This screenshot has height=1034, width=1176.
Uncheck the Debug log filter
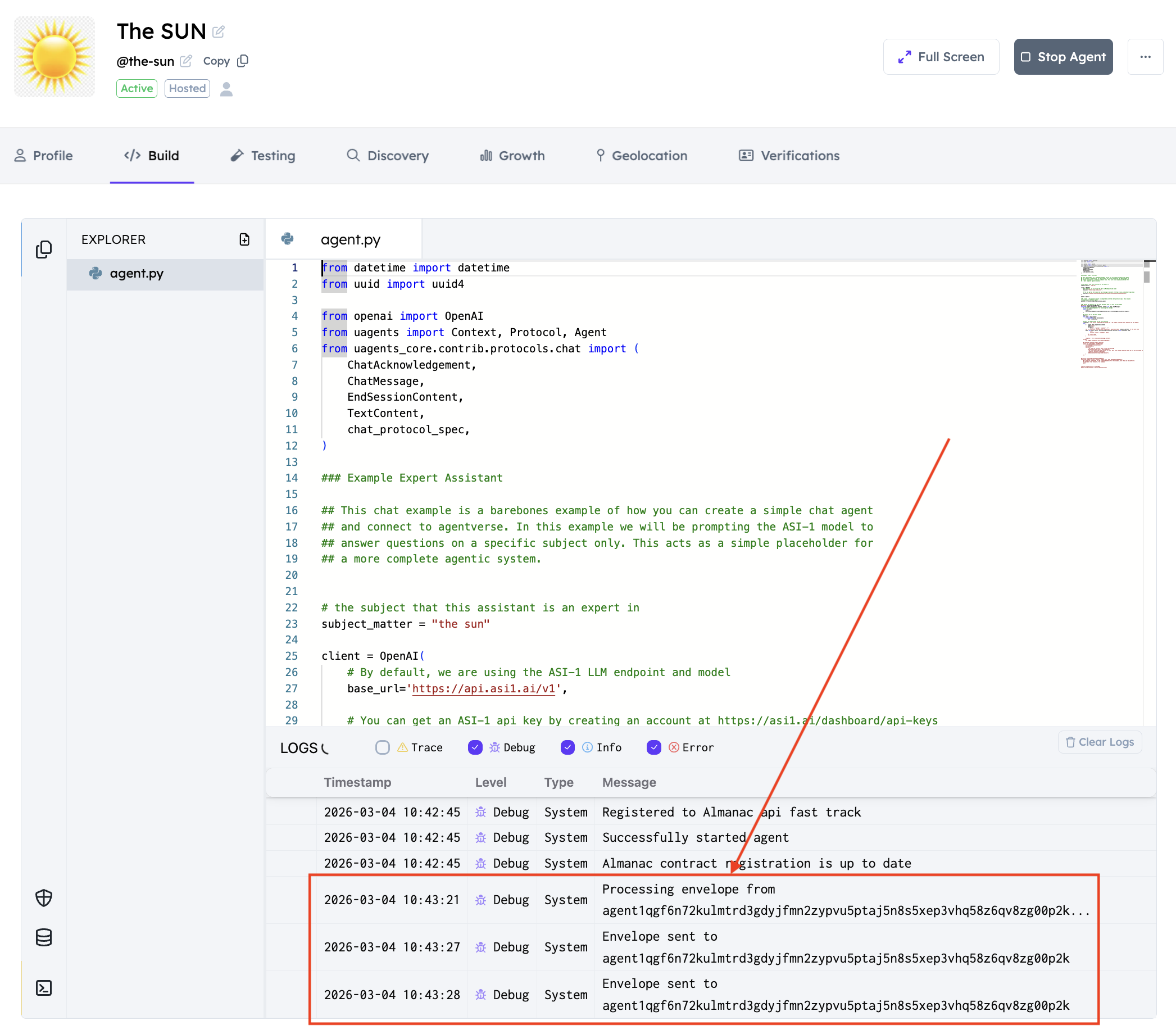[475, 747]
